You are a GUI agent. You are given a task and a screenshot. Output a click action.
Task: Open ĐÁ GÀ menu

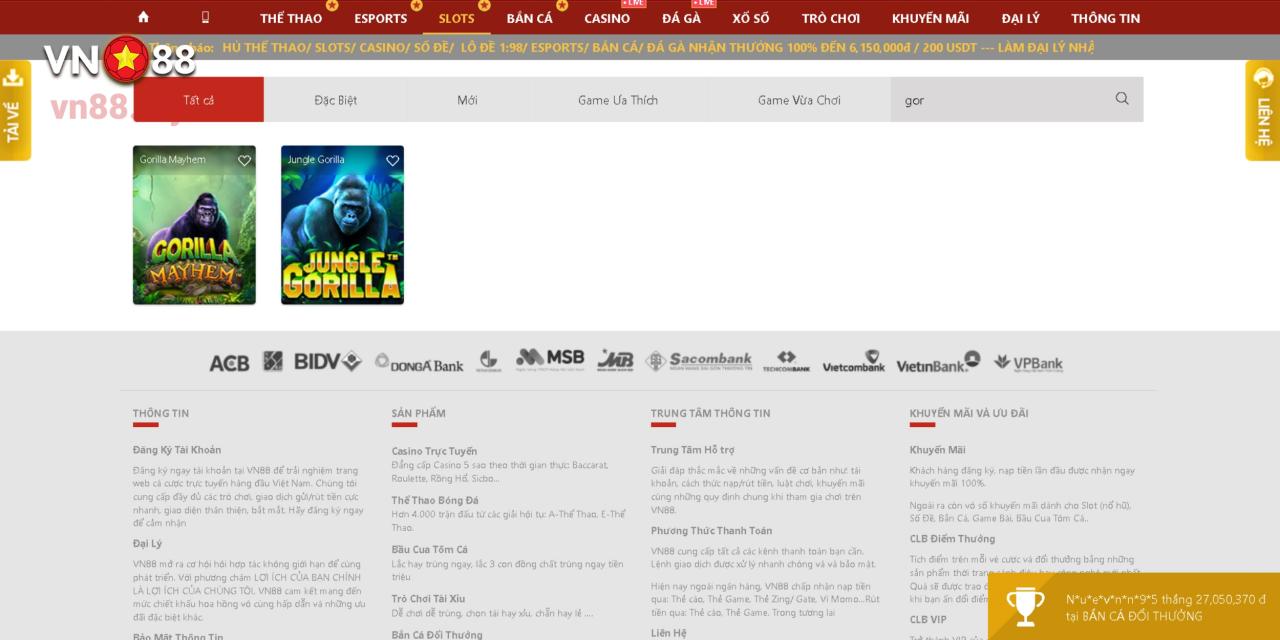[681, 18]
